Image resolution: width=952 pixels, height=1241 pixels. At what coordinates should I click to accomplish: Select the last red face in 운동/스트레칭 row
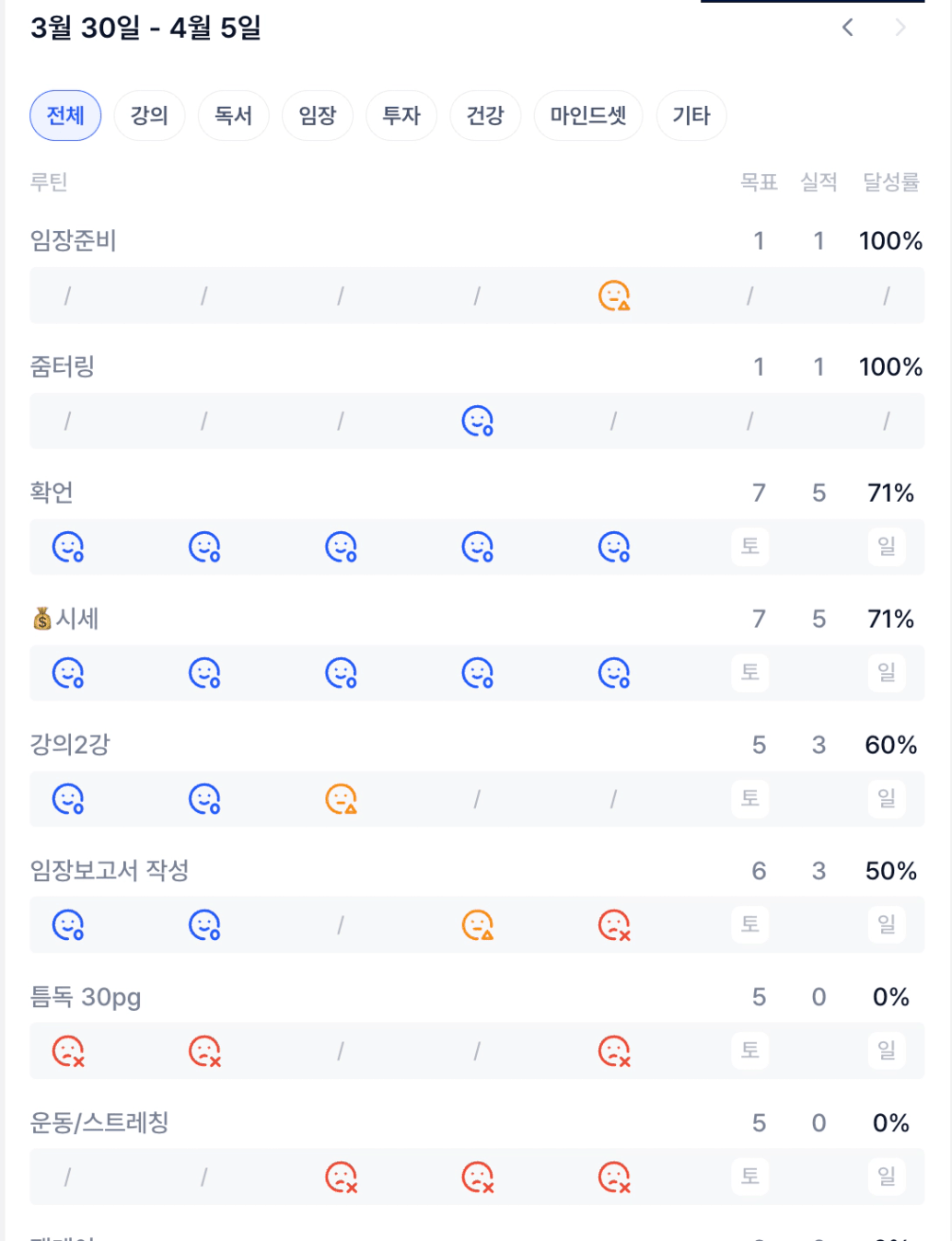(x=614, y=1177)
